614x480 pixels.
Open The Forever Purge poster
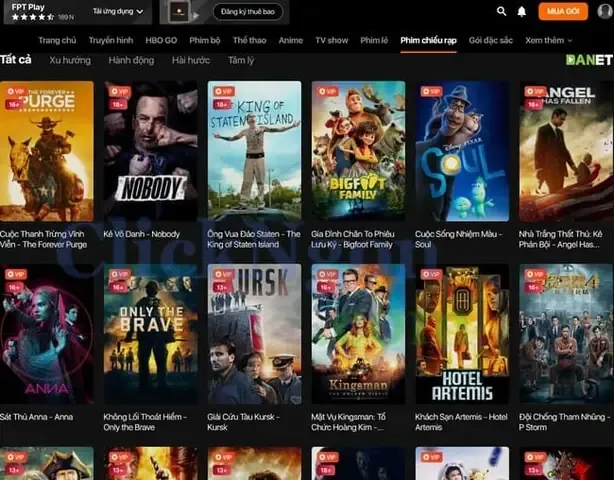click(x=47, y=151)
